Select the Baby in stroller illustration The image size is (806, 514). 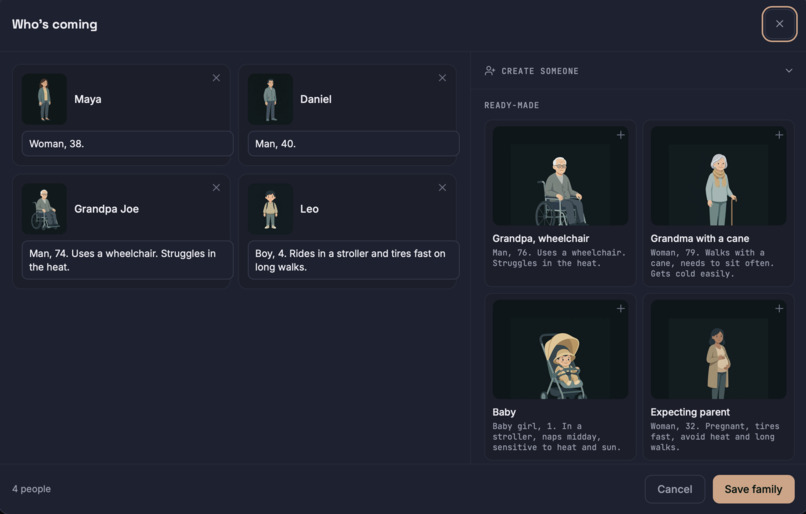pyautogui.click(x=560, y=350)
